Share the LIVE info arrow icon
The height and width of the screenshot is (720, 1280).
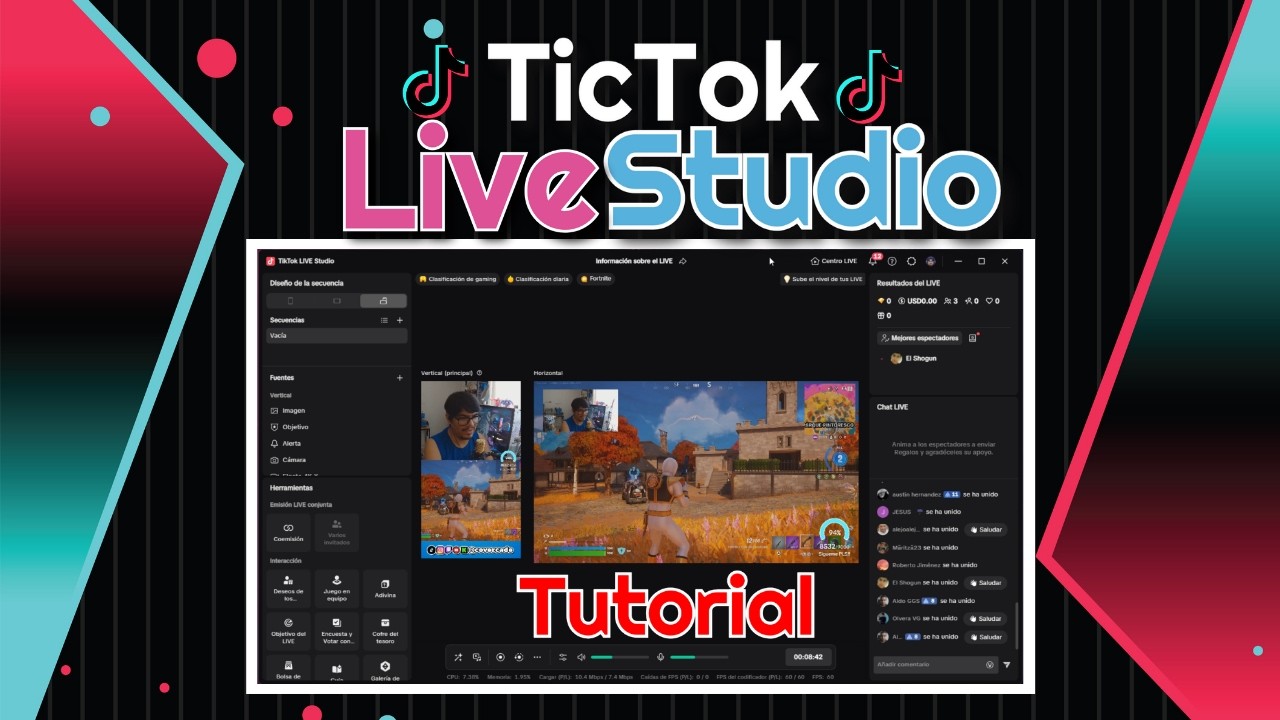(x=683, y=261)
